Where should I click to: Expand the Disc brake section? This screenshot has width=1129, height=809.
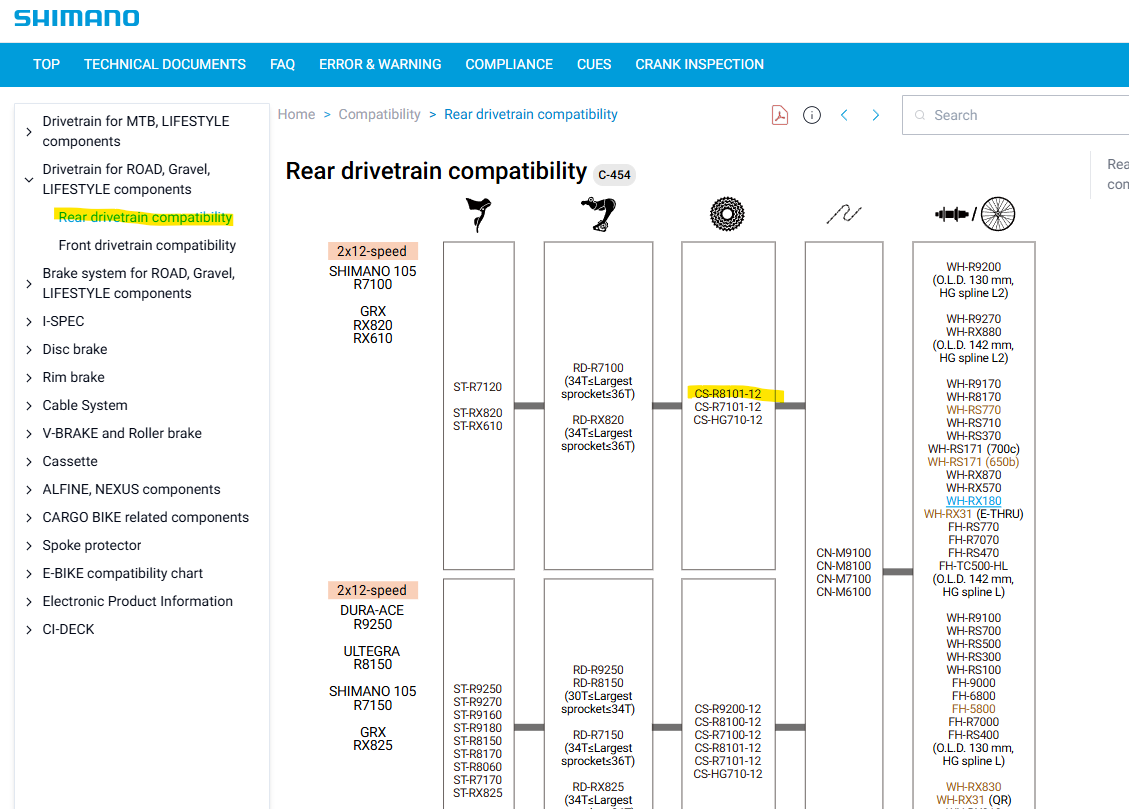click(x=29, y=350)
